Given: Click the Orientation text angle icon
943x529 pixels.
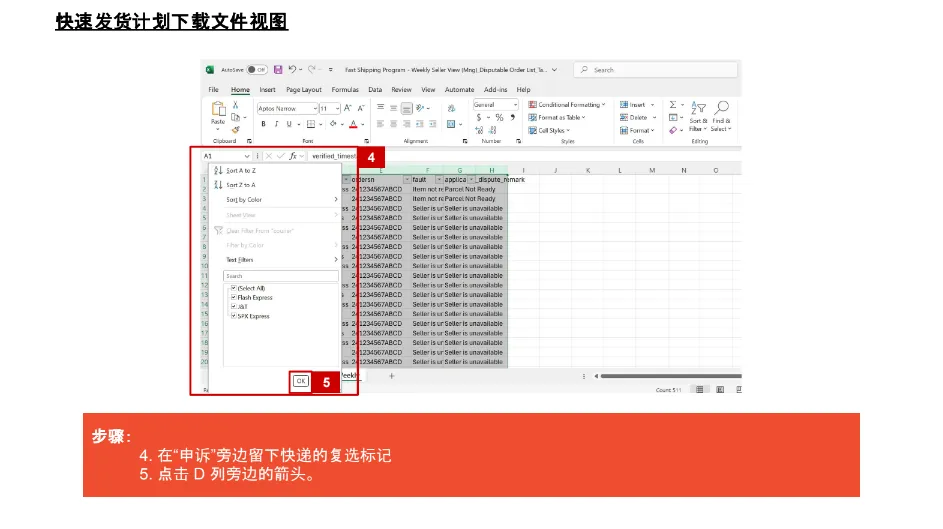Looking at the screenshot, I should 420,108.
